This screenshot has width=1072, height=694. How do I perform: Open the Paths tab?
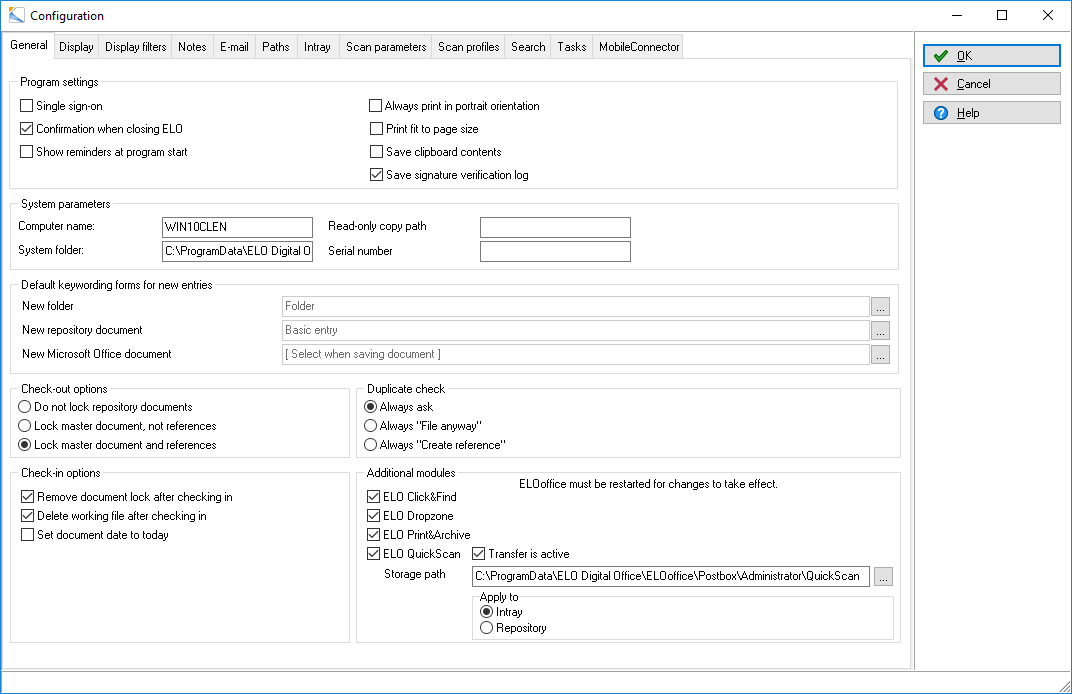tap(276, 46)
